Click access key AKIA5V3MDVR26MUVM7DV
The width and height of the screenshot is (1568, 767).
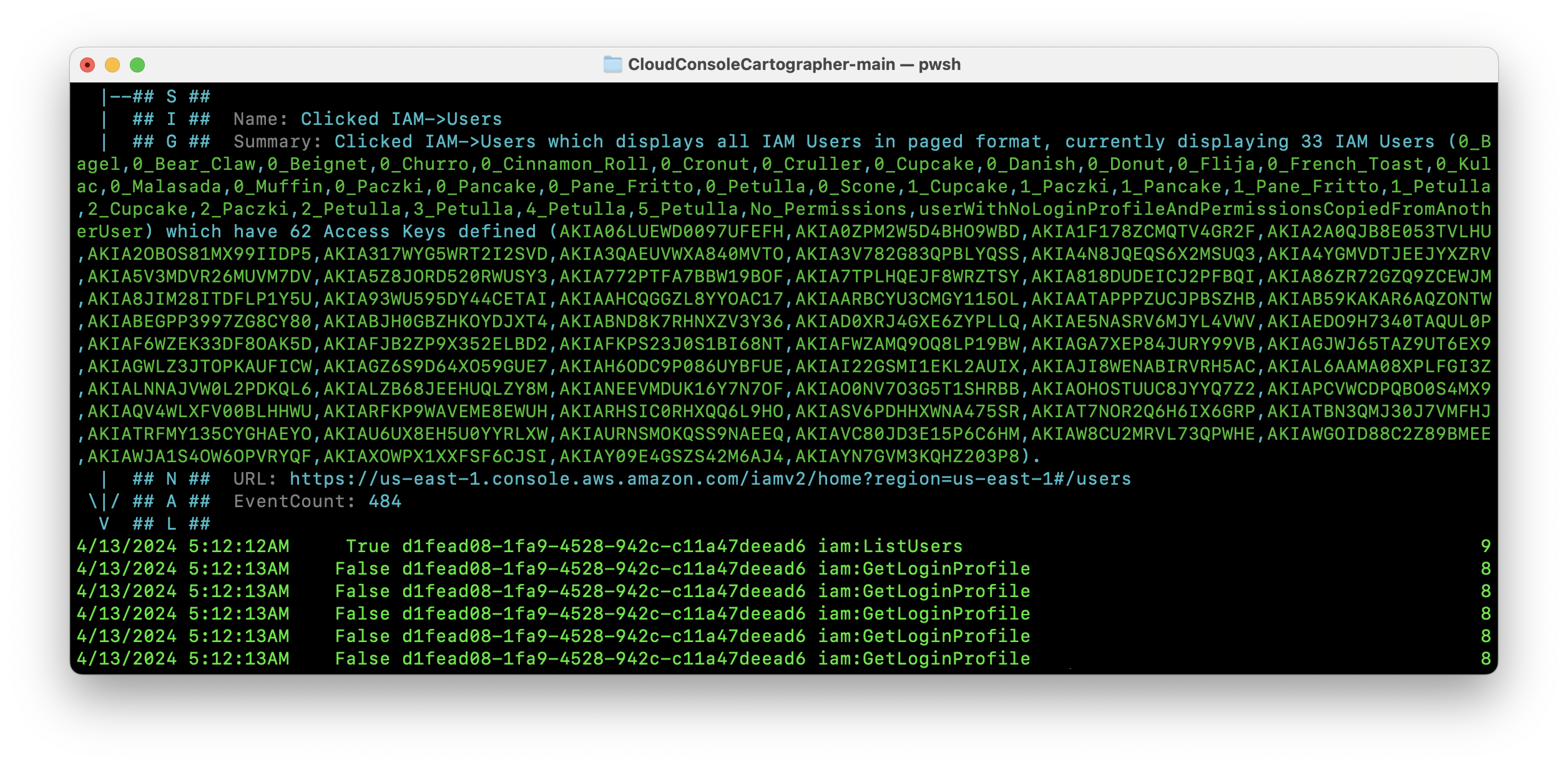pos(200,276)
